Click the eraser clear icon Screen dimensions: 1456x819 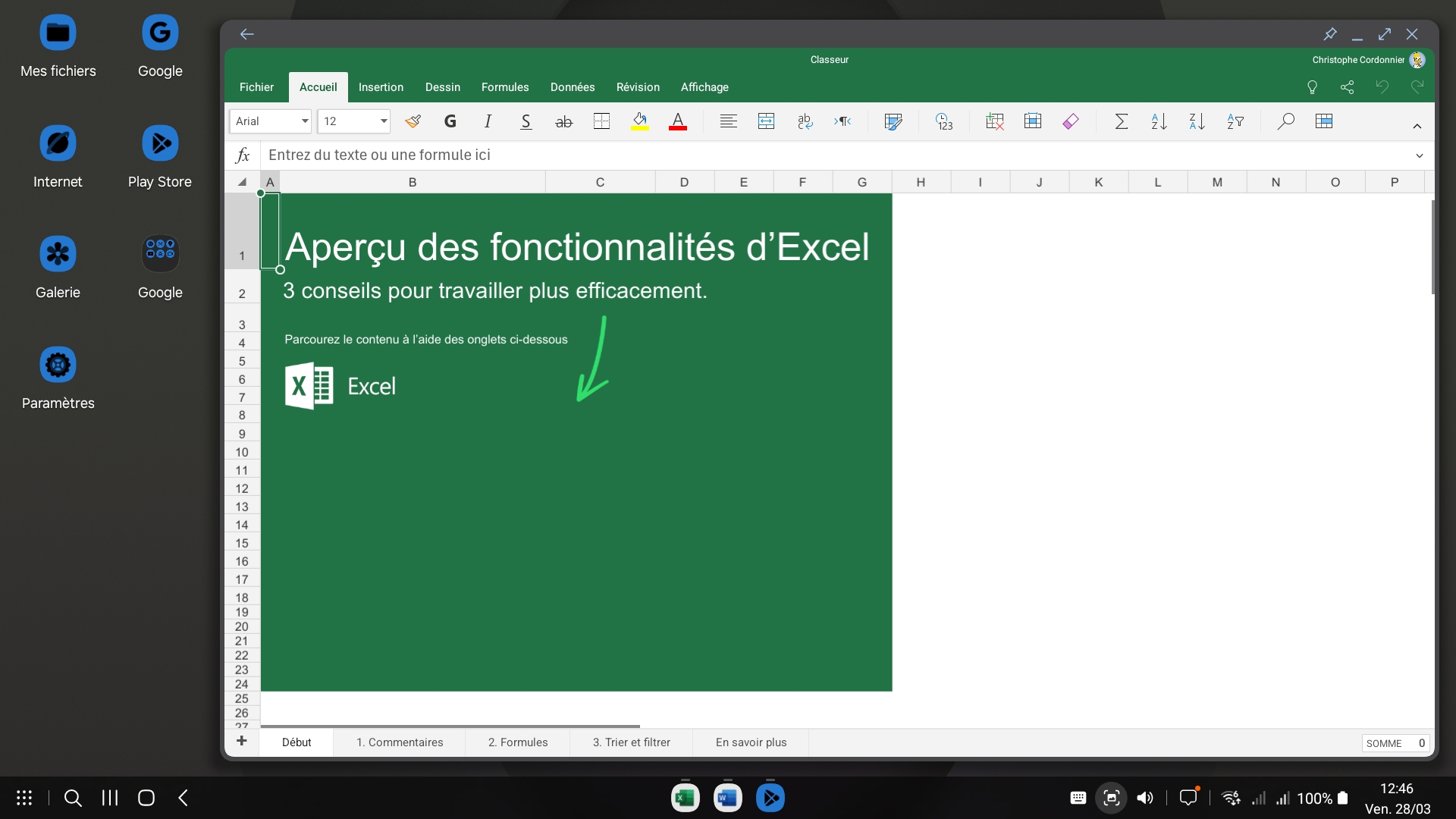pyautogui.click(x=1071, y=121)
